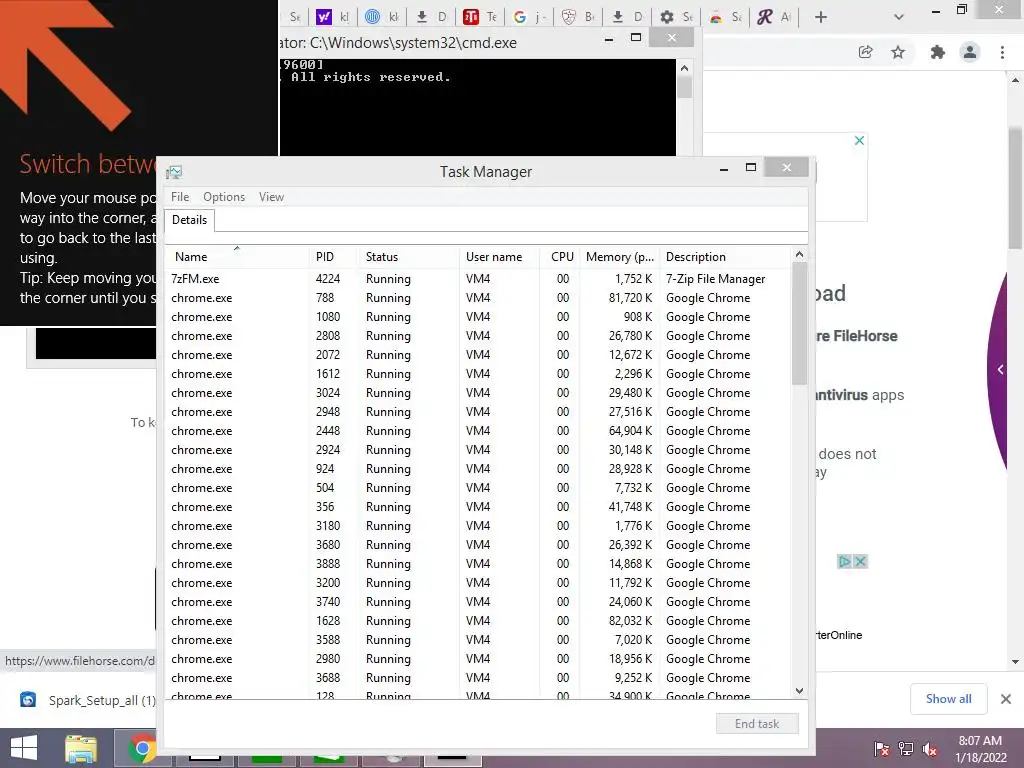The width and height of the screenshot is (1024, 768).
Task: Select chrome.exe with PID 1628
Action: click(x=478, y=621)
